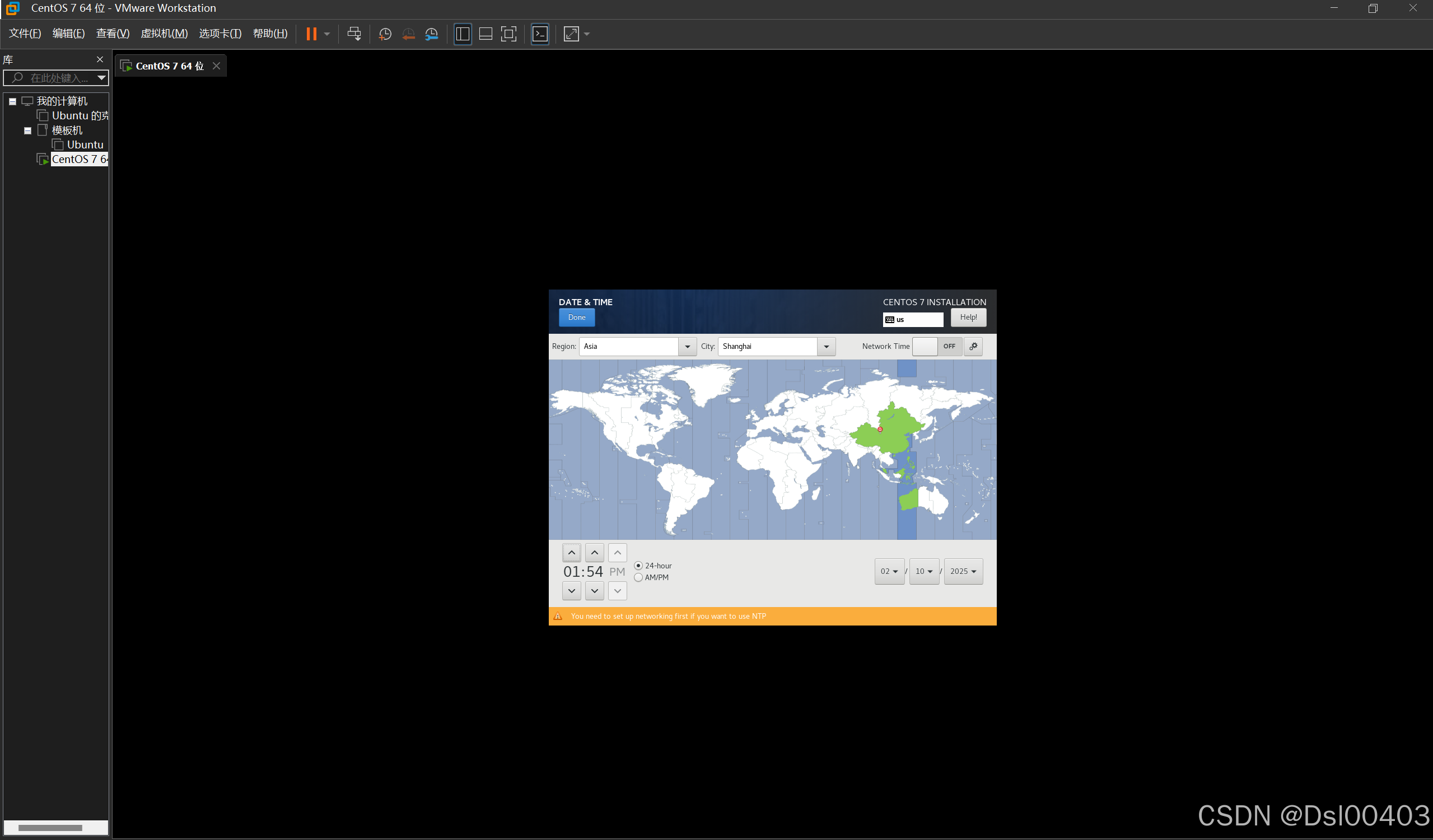Click the red Shanghai marker on the map
This screenshot has width=1433, height=840.
click(880, 430)
